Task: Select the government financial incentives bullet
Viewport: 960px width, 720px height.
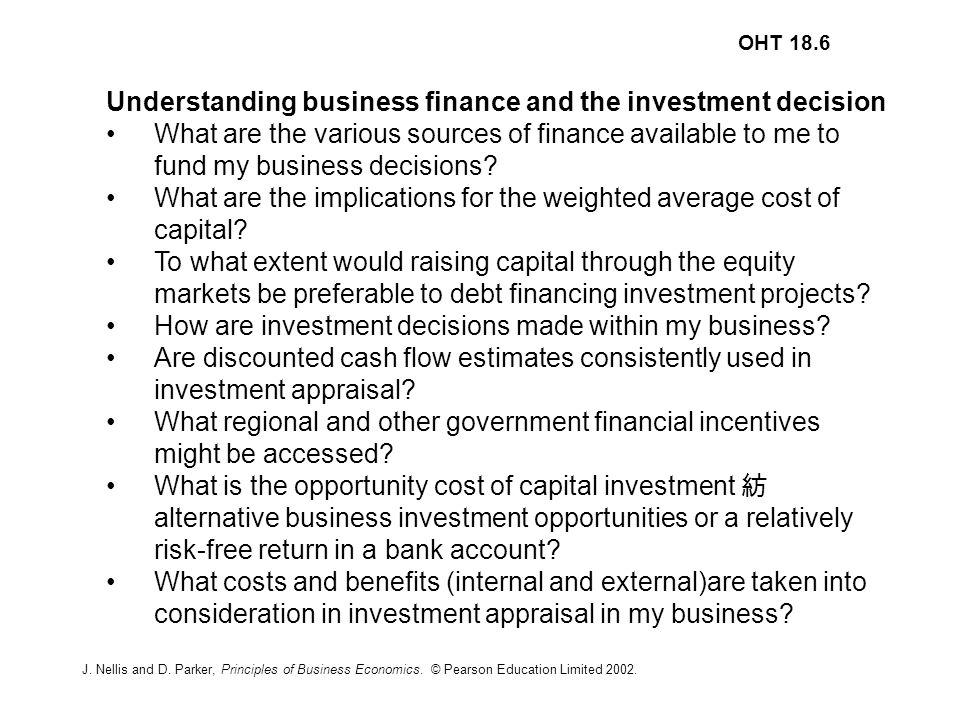Action: click(x=487, y=422)
